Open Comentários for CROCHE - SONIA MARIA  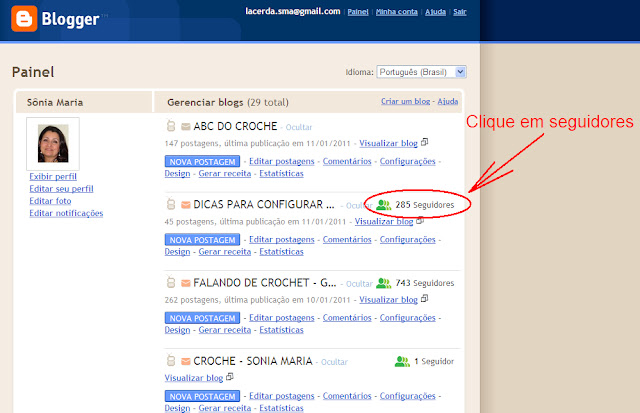[x=347, y=396]
